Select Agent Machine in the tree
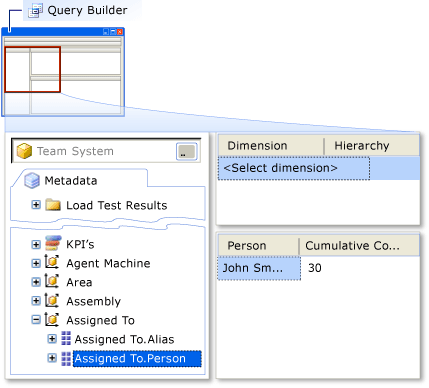 click(x=108, y=263)
